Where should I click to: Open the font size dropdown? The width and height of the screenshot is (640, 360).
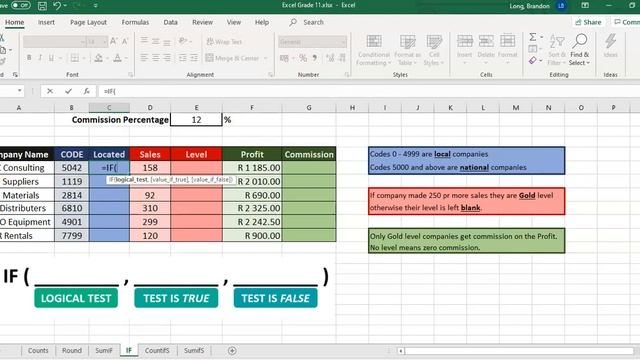pyautogui.click(x=105, y=42)
